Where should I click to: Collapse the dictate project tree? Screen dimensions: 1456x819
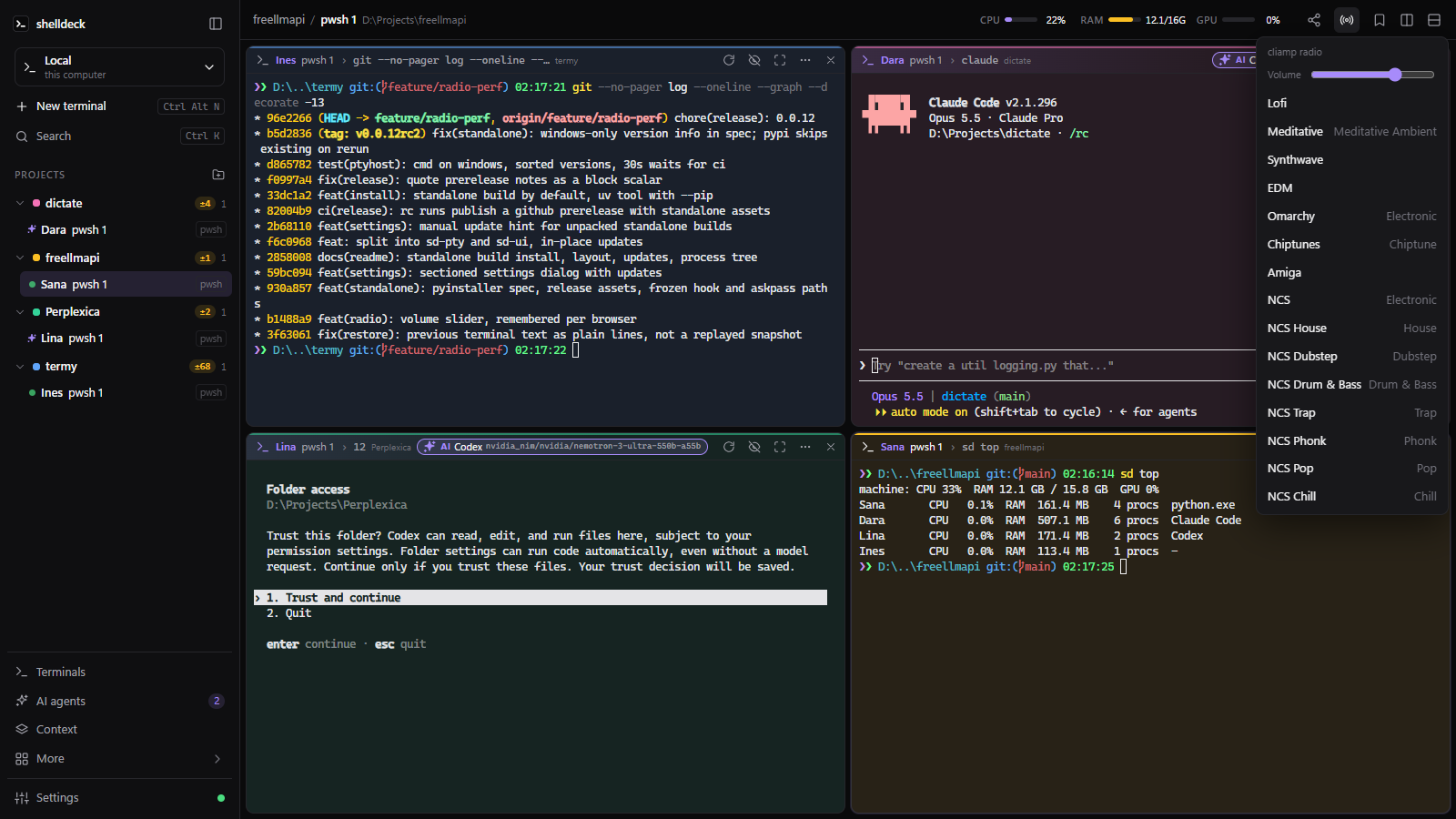click(x=20, y=203)
